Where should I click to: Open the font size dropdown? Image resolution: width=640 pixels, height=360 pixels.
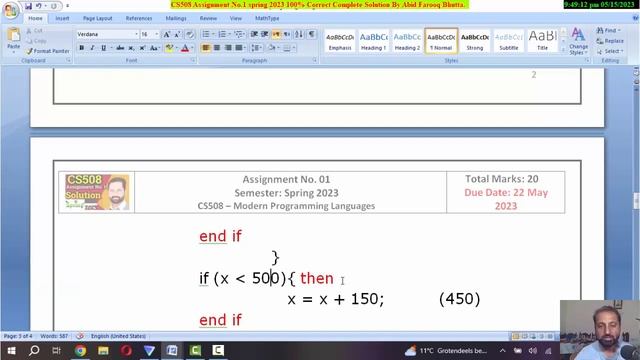click(157, 34)
